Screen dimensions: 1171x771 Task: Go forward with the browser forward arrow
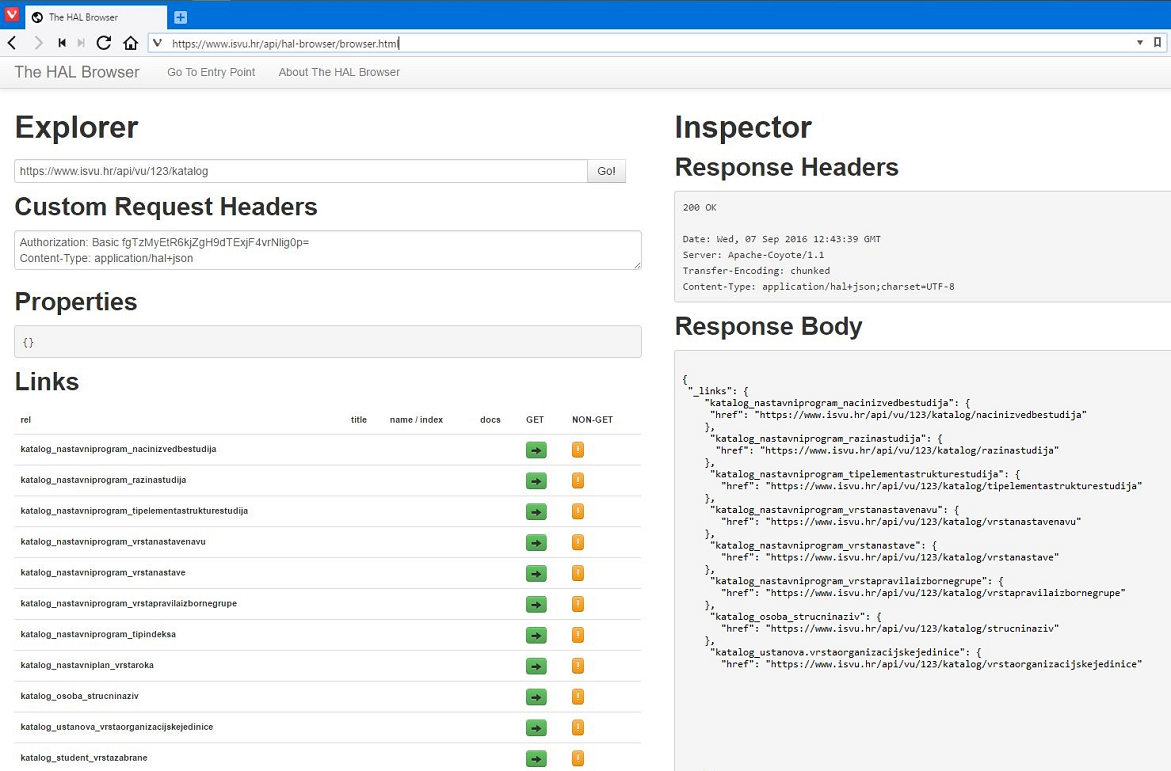[38, 43]
